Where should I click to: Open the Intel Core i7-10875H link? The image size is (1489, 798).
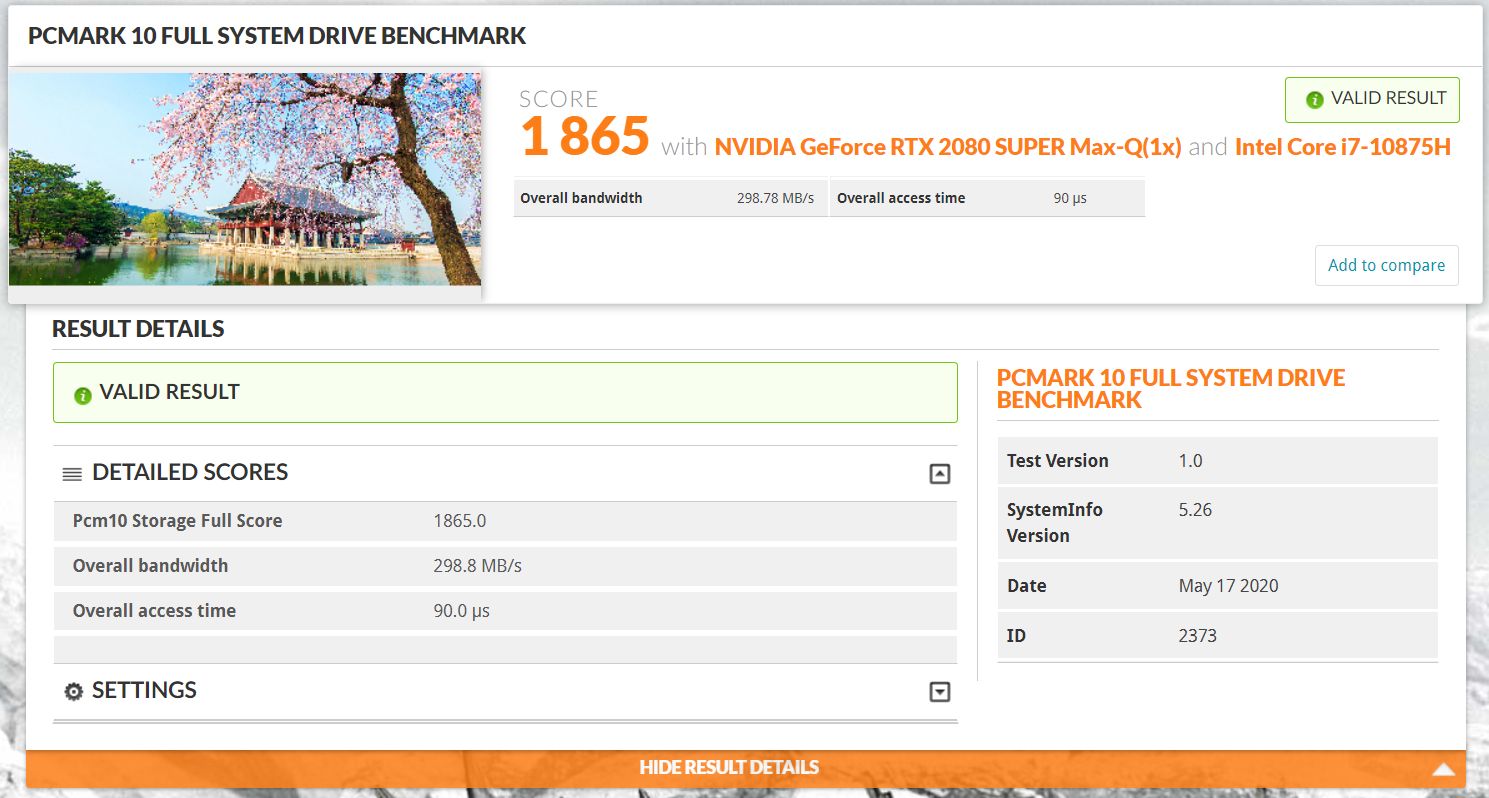click(1343, 147)
